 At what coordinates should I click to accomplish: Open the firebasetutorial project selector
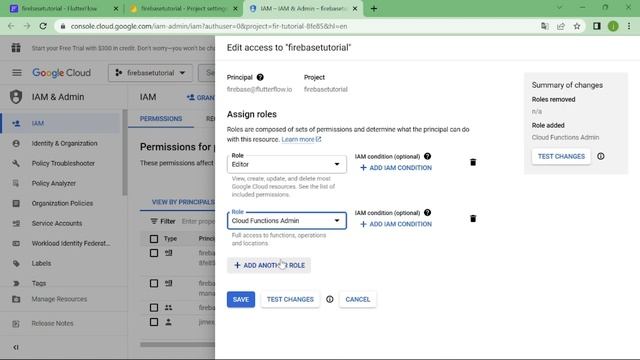150,73
